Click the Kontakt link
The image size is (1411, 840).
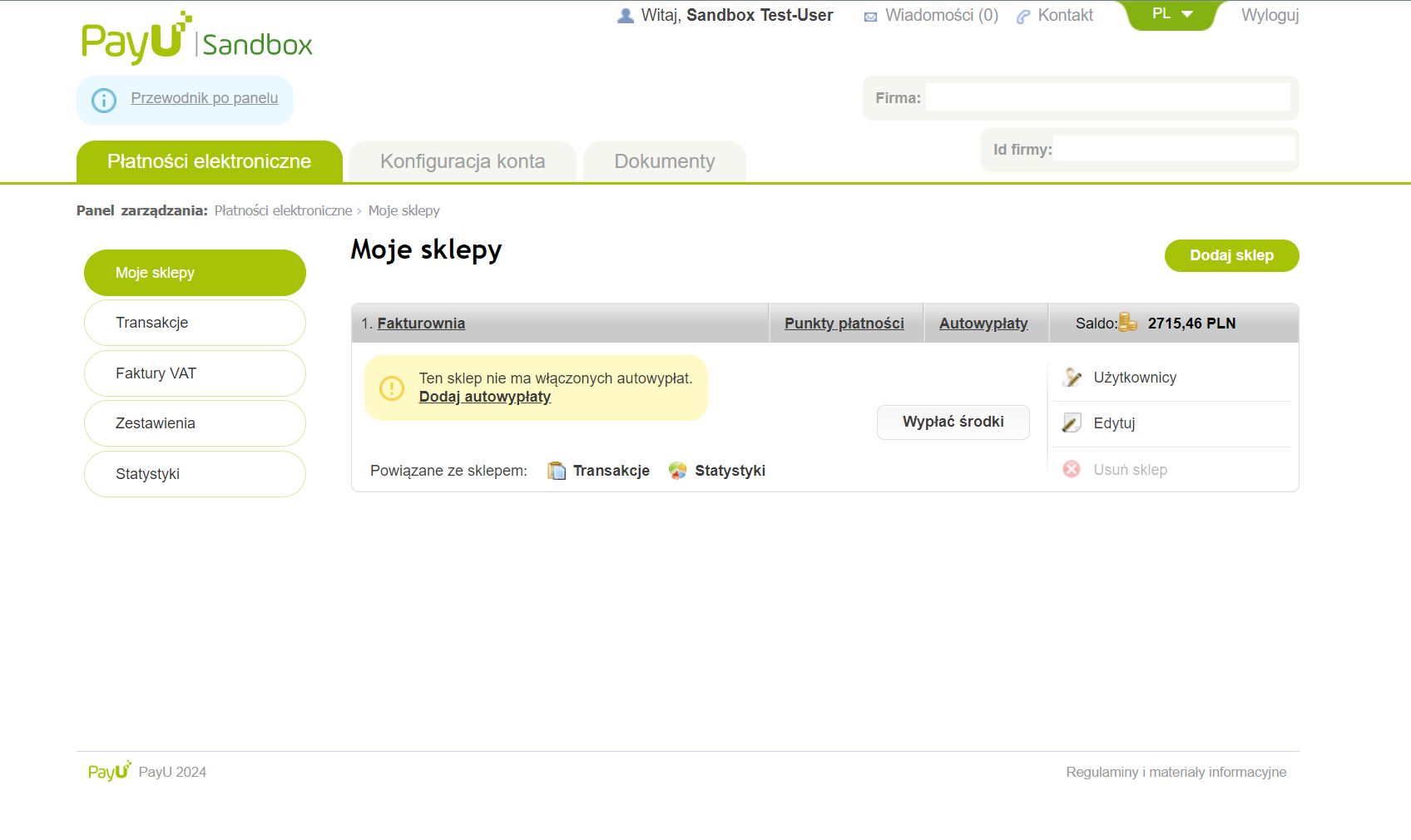[x=1066, y=15]
